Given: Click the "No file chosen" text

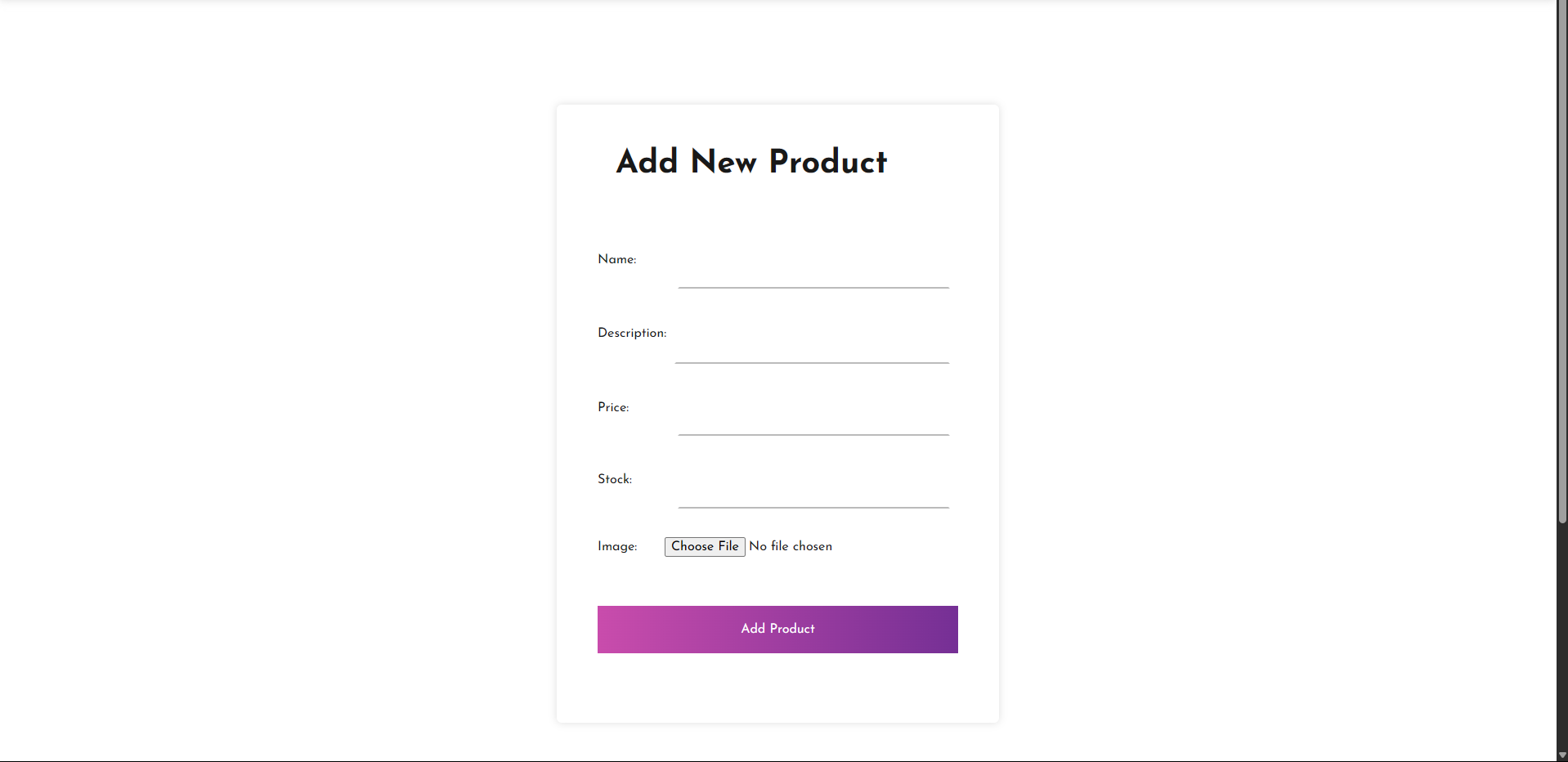Looking at the screenshot, I should (791, 546).
